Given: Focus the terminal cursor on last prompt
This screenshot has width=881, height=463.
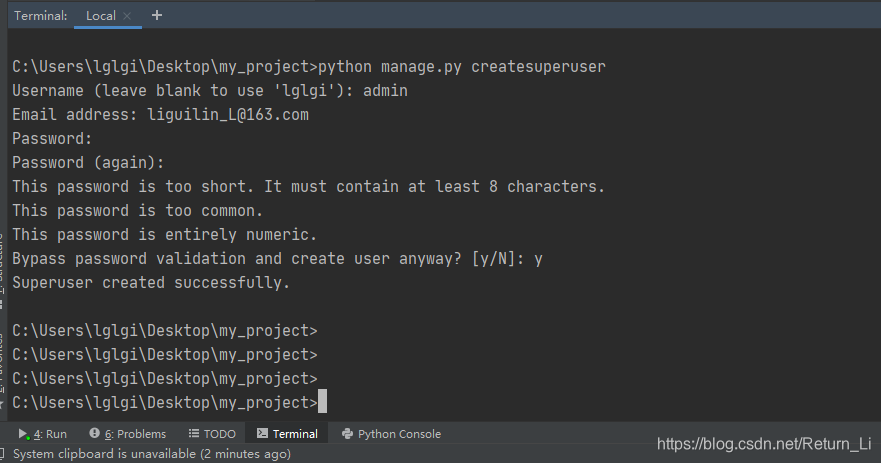Looking at the screenshot, I should 322,403.
